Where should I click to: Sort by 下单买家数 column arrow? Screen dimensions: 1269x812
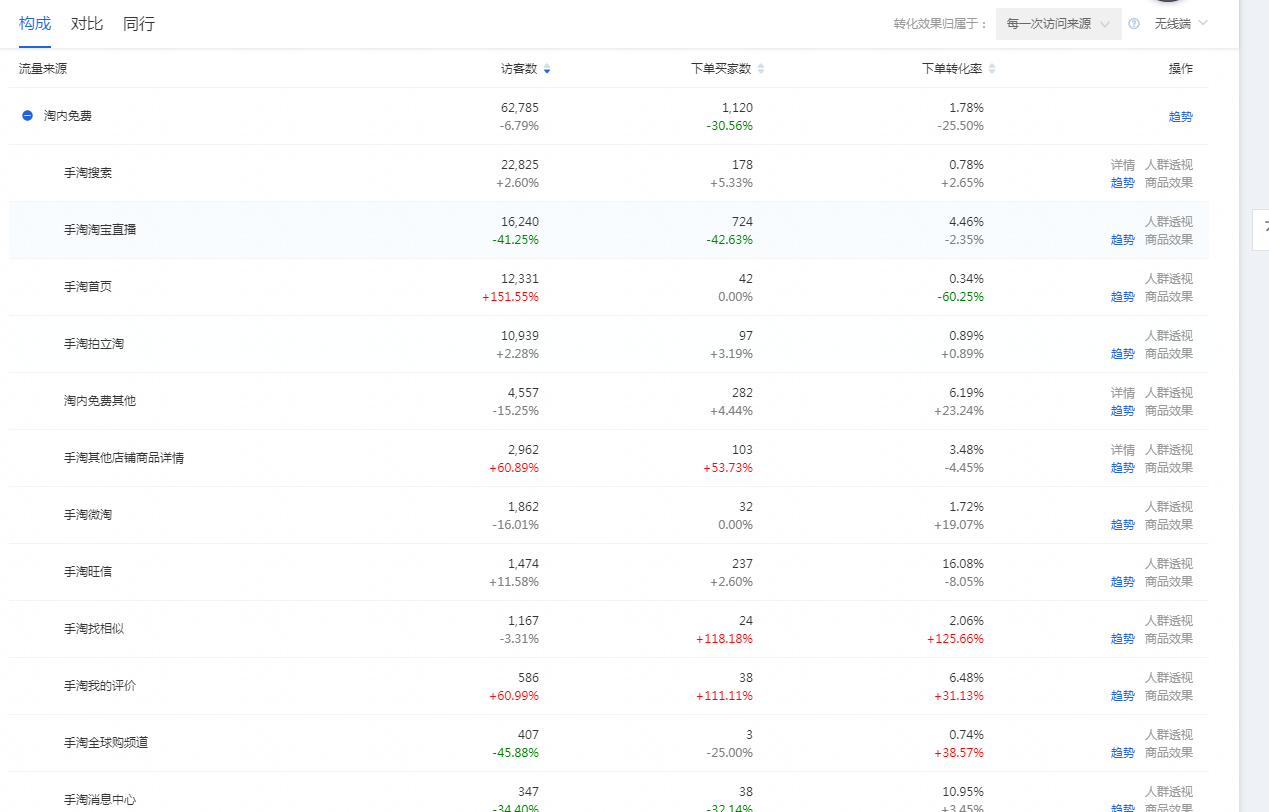tap(760, 69)
